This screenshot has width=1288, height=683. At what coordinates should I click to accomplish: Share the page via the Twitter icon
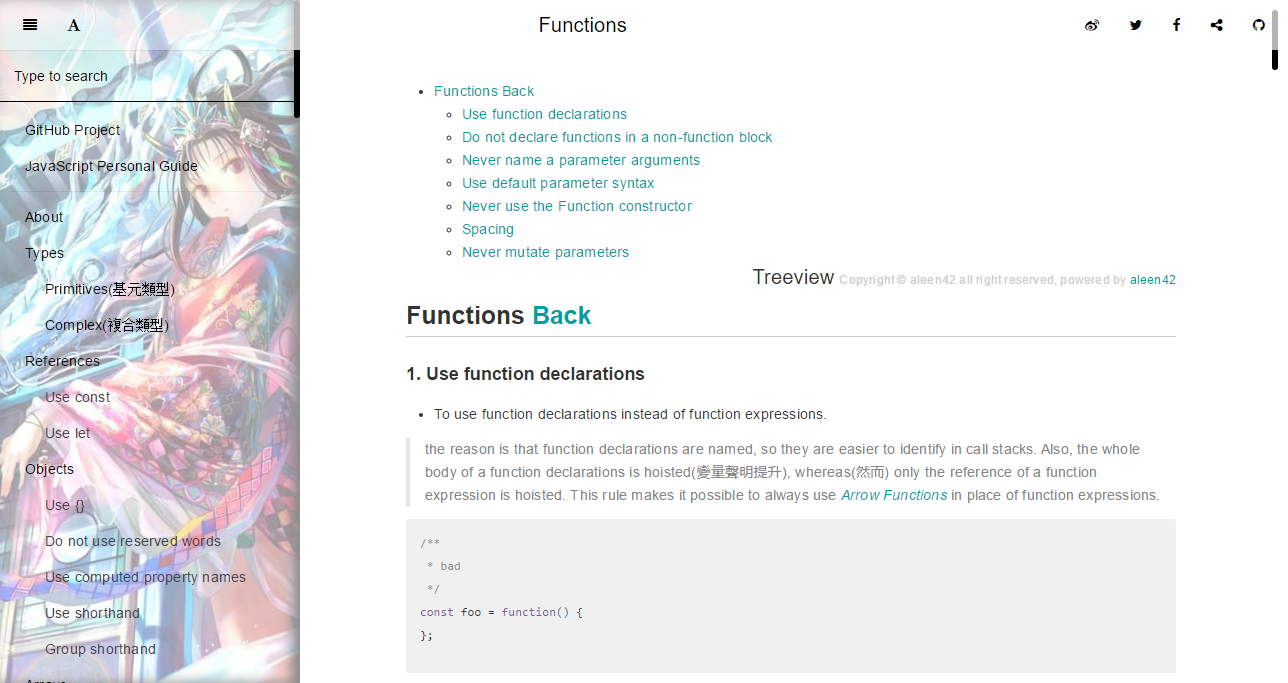[x=1136, y=25]
